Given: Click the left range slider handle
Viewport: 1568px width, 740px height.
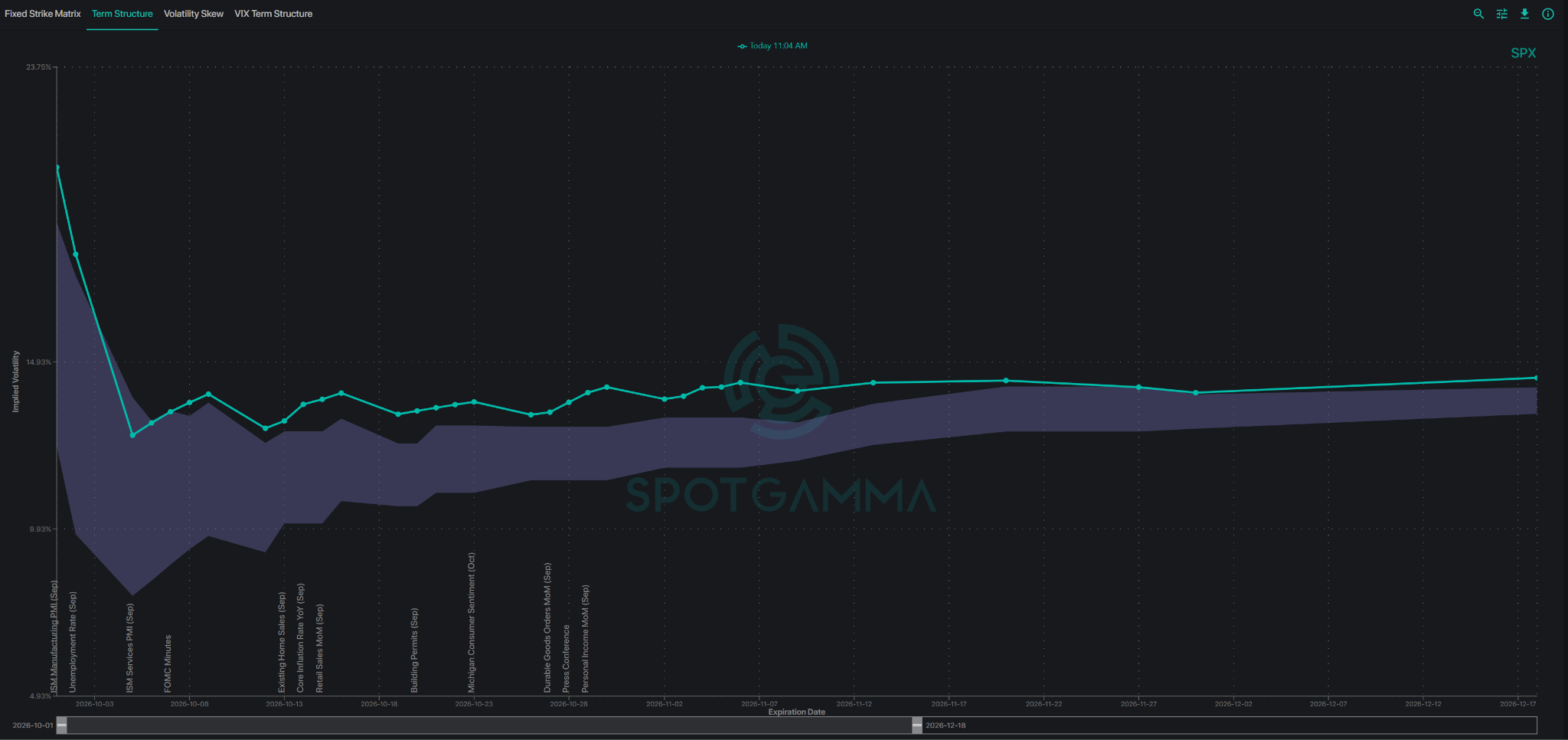Looking at the screenshot, I should click(62, 725).
